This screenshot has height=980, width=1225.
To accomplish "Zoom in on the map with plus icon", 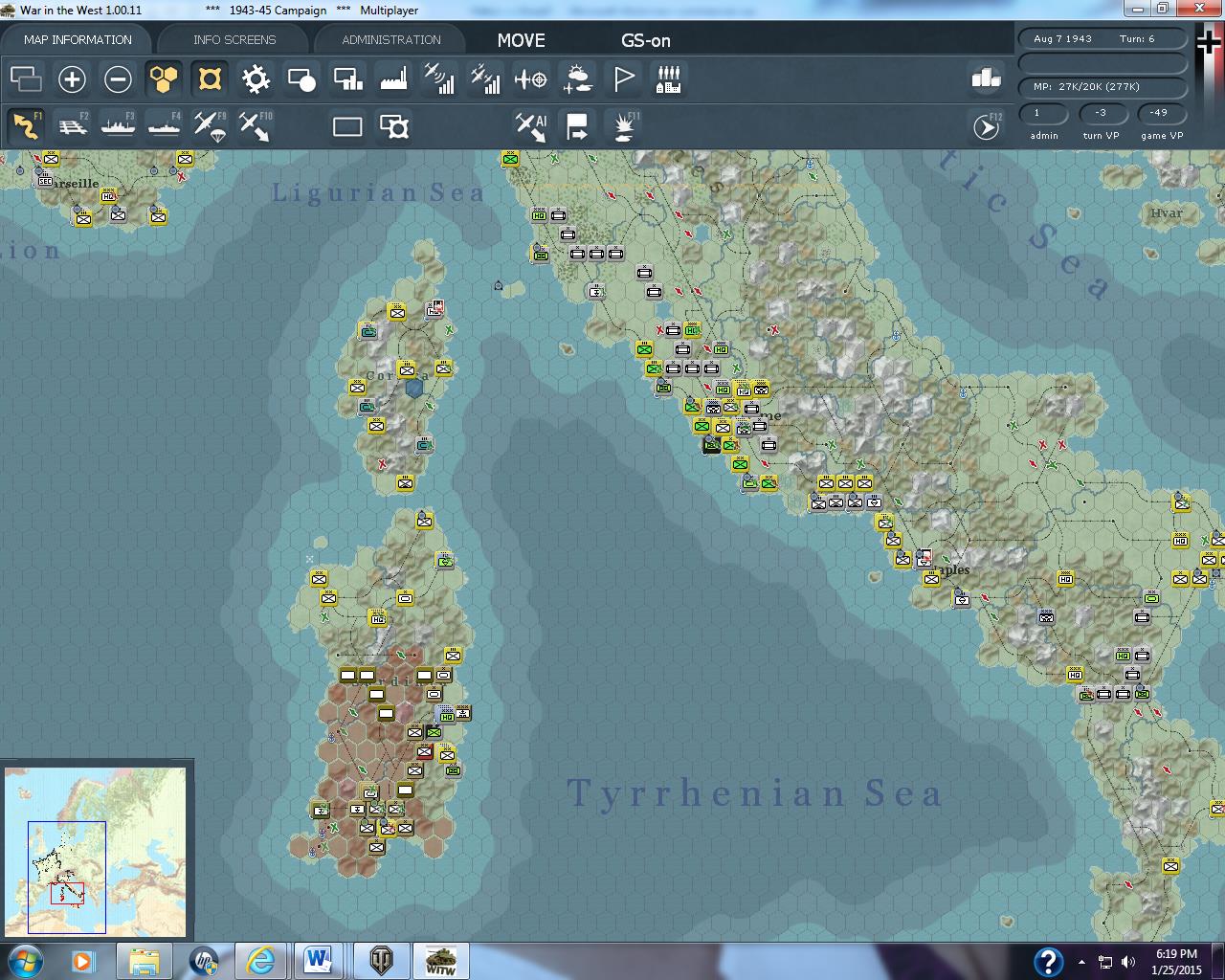I will point(72,78).
